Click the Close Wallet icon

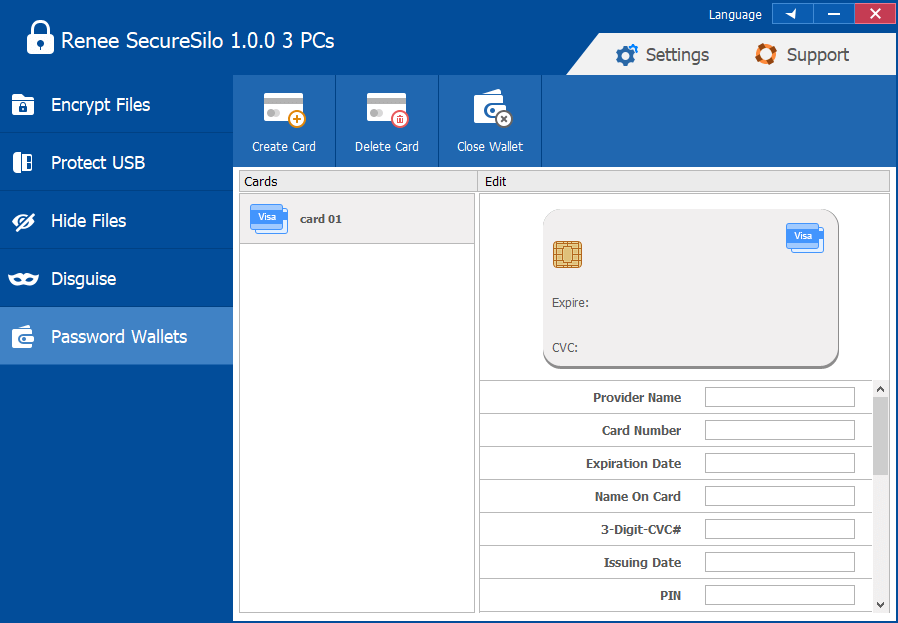click(490, 109)
